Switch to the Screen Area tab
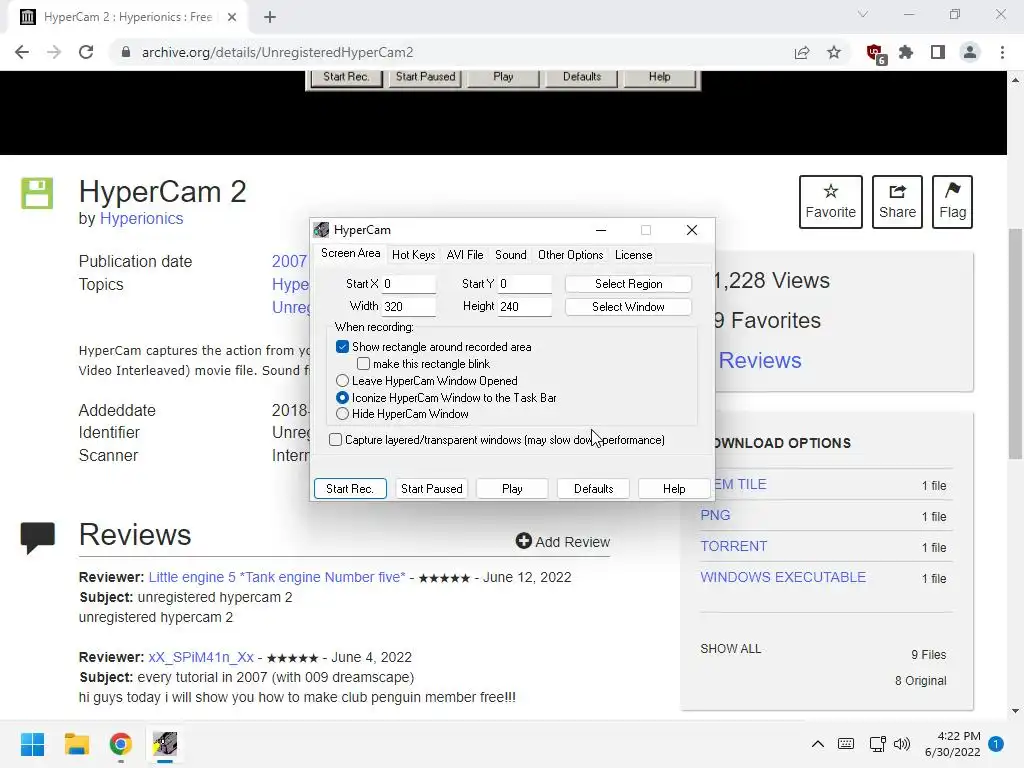The image size is (1024, 768). pos(350,253)
